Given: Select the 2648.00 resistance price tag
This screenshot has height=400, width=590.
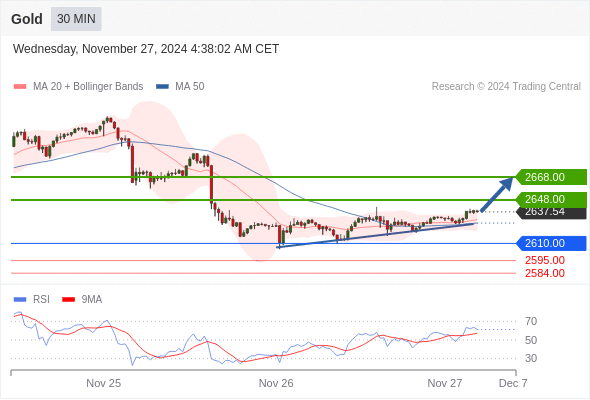Looking at the screenshot, I should [551, 199].
